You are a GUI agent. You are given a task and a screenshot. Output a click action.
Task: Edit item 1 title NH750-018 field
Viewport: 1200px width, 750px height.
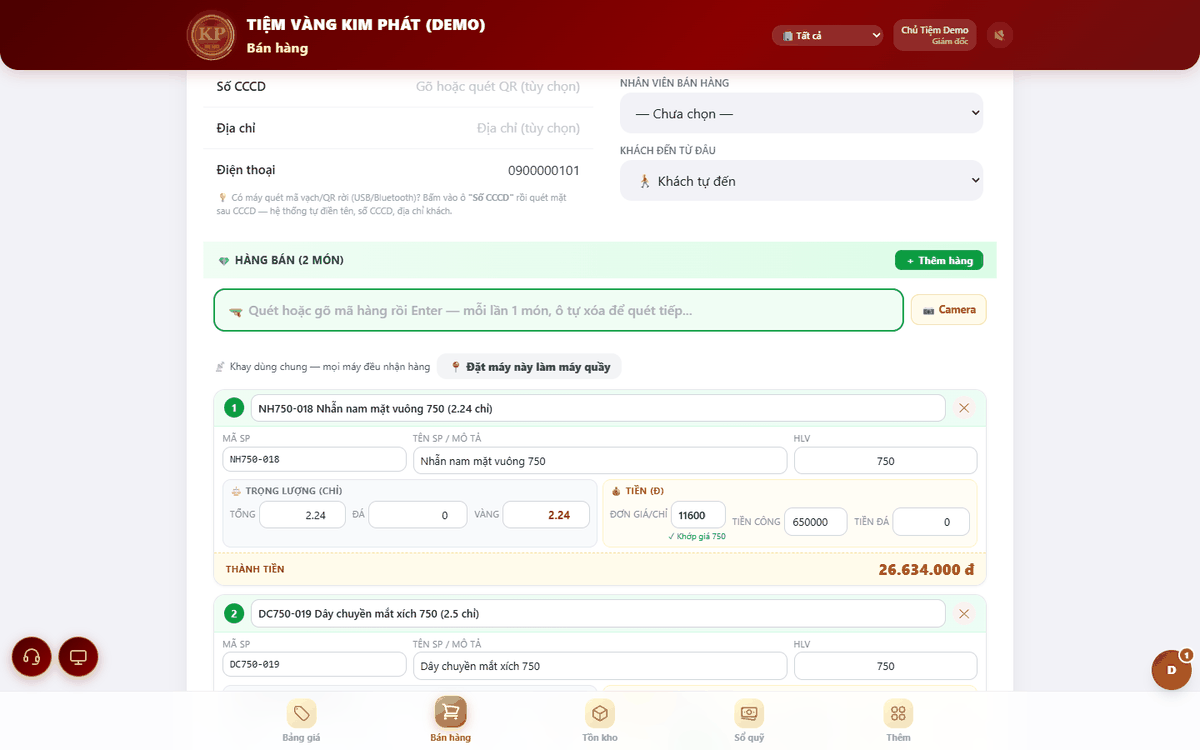[x=598, y=408]
